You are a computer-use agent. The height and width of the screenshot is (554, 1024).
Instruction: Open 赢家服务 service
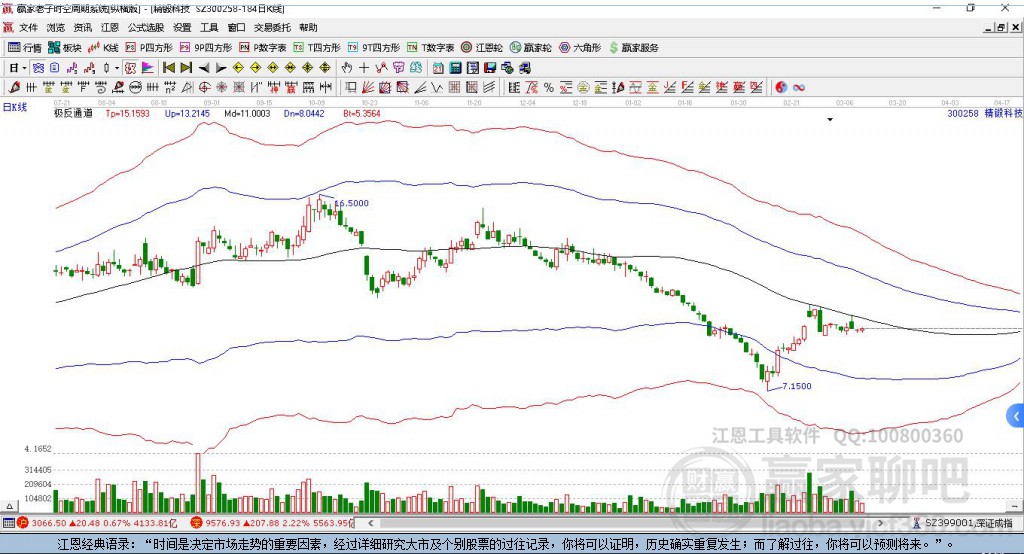pos(633,48)
